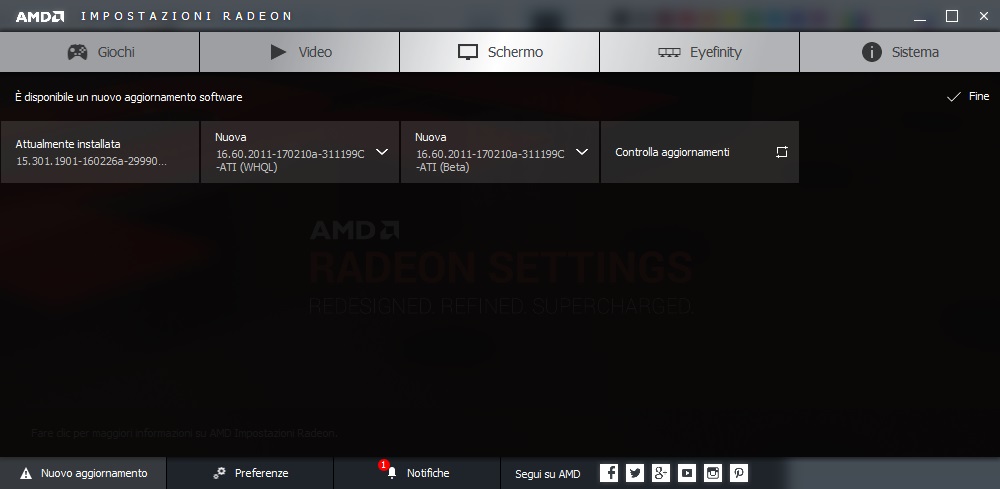Image resolution: width=1000 pixels, height=489 pixels.
Task: Open AMD Pinterest icon
Action: pos(739,473)
